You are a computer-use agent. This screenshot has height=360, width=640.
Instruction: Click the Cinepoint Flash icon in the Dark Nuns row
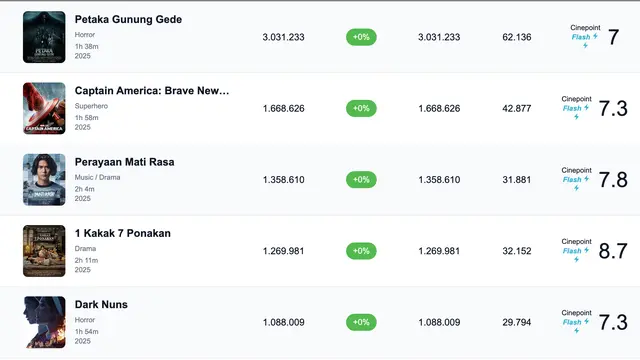[x=576, y=322]
